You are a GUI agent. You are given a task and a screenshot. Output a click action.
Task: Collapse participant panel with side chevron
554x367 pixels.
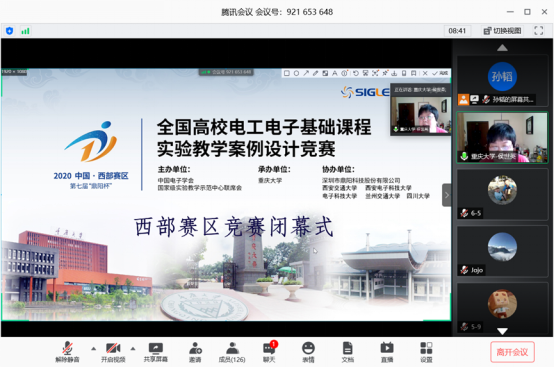point(447,195)
